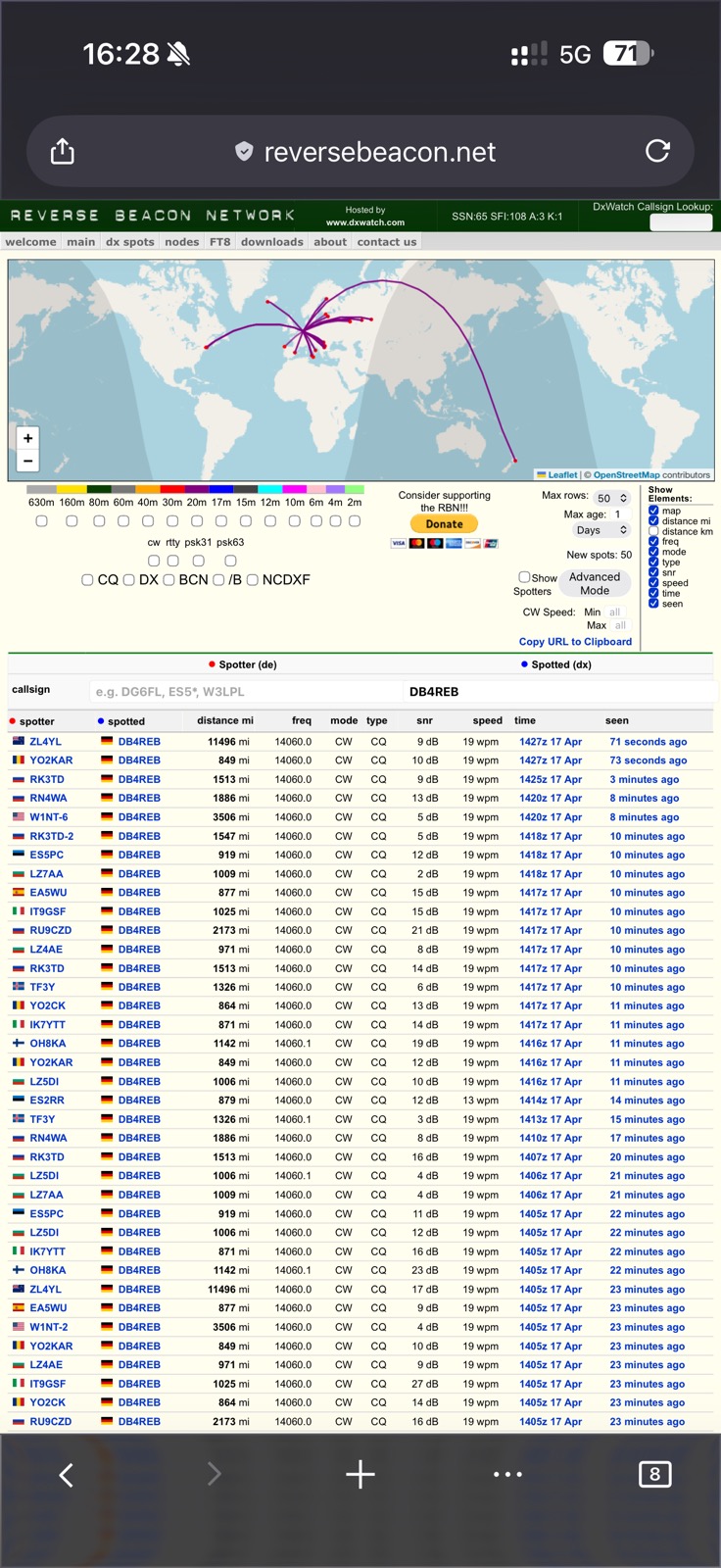Zoom out on the map
The height and width of the screenshot is (1568, 721).
pyautogui.click(x=28, y=461)
